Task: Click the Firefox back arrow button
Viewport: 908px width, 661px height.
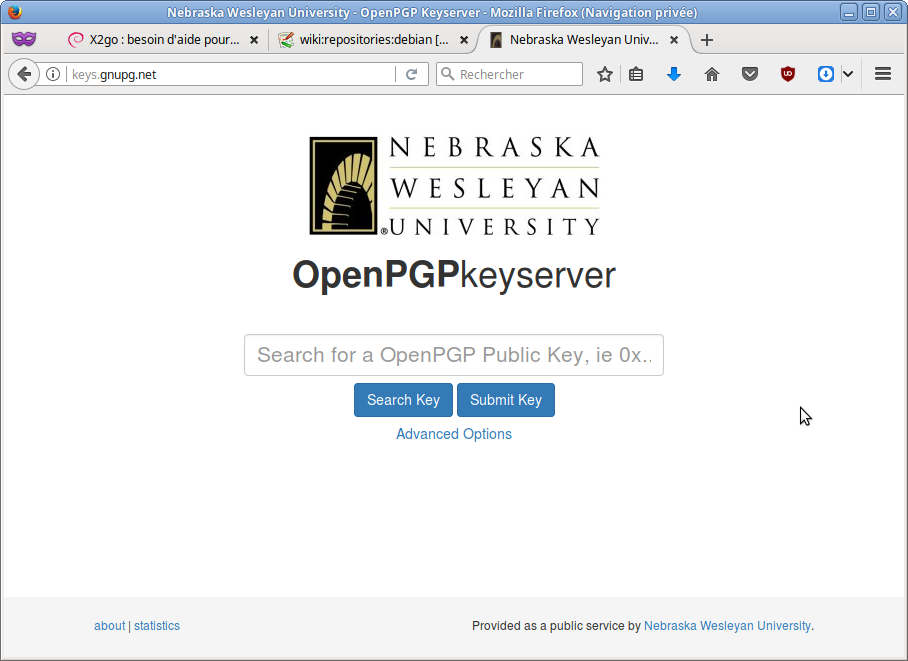Action: coord(24,74)
